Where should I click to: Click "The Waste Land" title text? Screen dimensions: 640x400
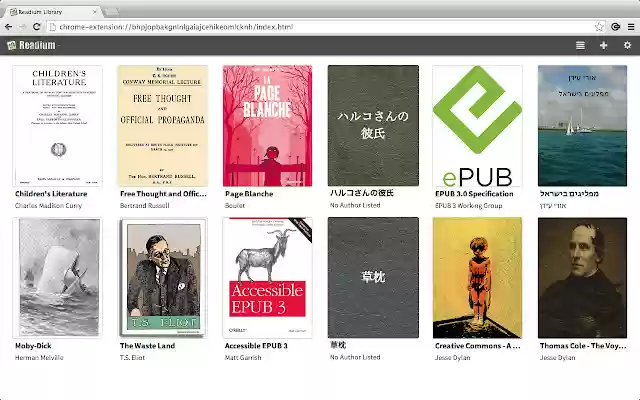point(147,346)
